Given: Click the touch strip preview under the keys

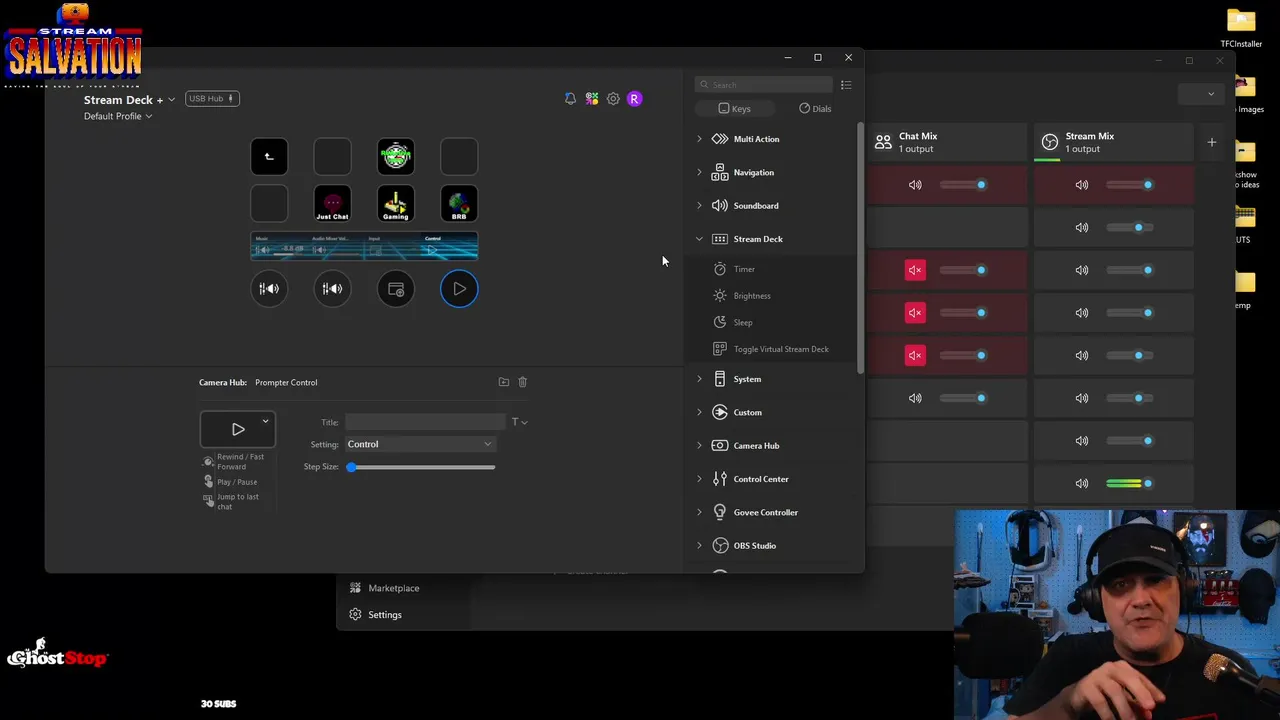Looking at the screenshot, I should tap(364, 247).
